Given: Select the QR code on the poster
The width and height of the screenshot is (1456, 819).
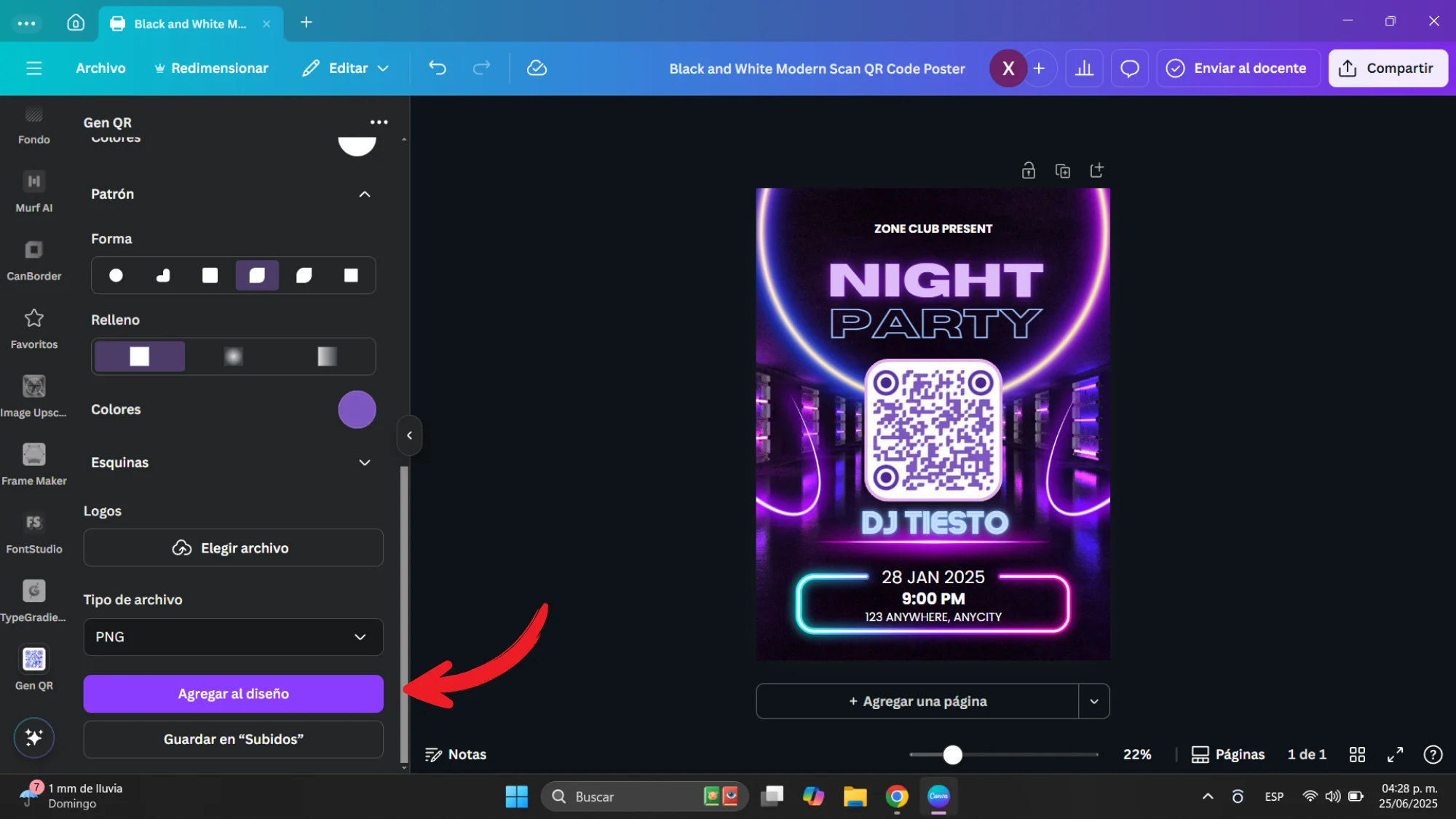Looking at the screenshot, I should tap(933, 430).
